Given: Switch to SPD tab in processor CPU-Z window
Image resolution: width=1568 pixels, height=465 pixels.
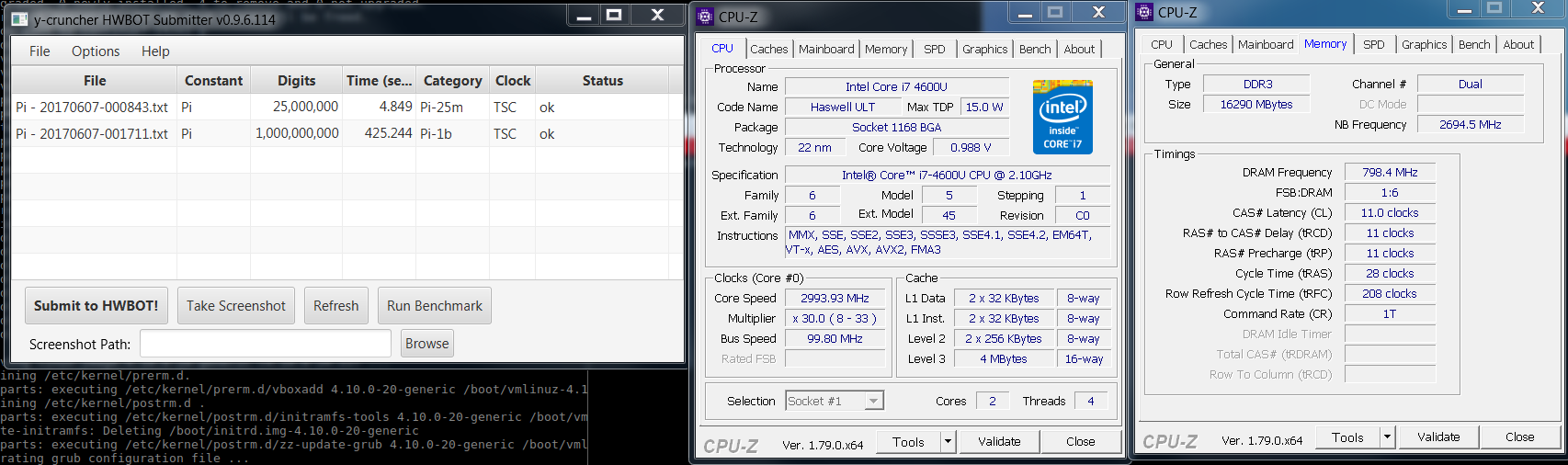Looking at the screenshot, I should (934, 49).
